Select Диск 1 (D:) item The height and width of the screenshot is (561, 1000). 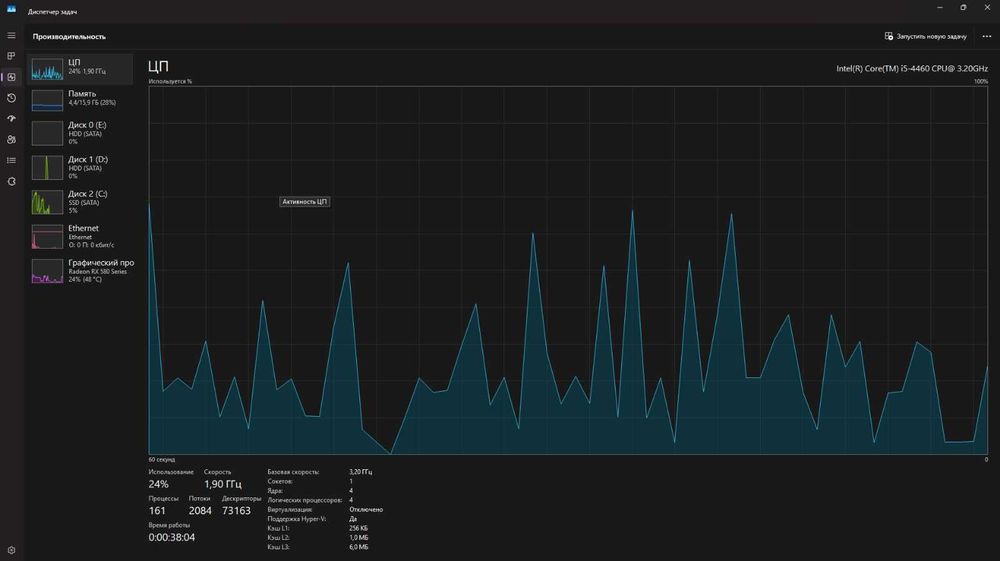80,168
